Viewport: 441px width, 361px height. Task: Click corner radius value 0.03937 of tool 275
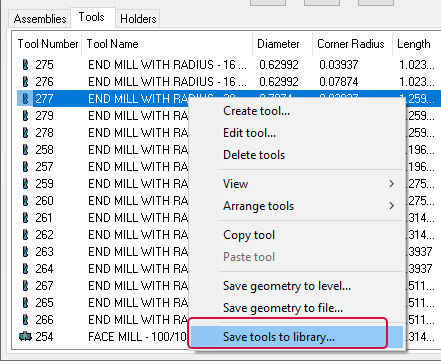[339, 65]
